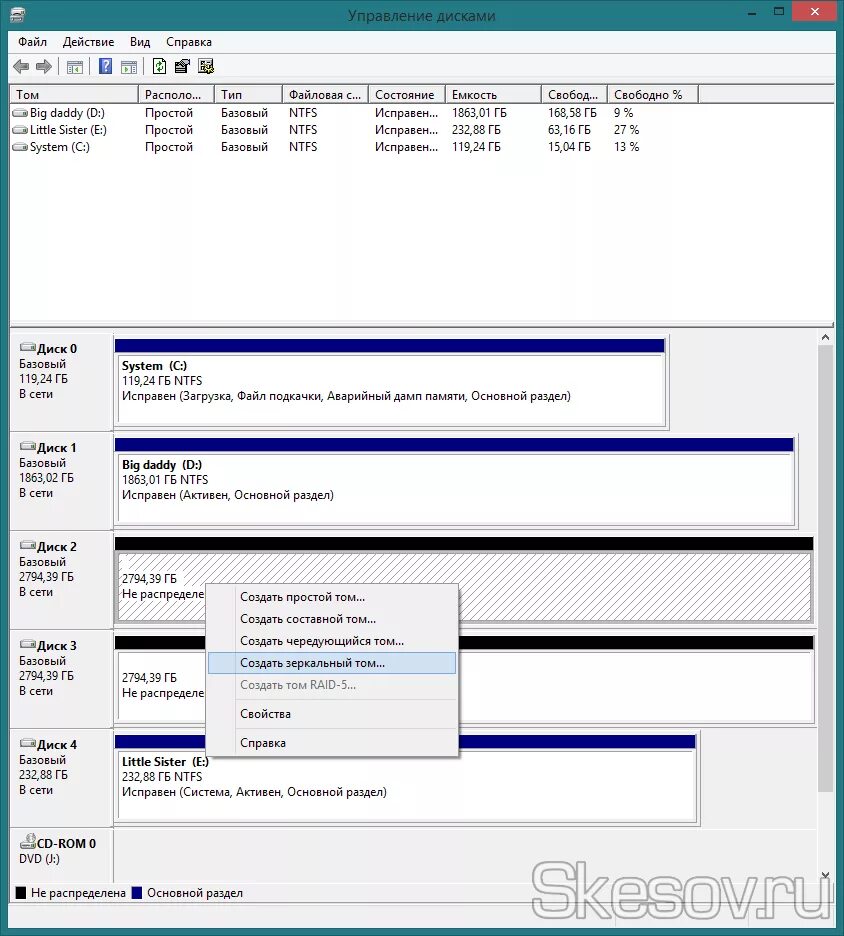Viewport: 844px width, 936px height.
Task: Sort by the Емкость column header
Action: coord(490,93)
